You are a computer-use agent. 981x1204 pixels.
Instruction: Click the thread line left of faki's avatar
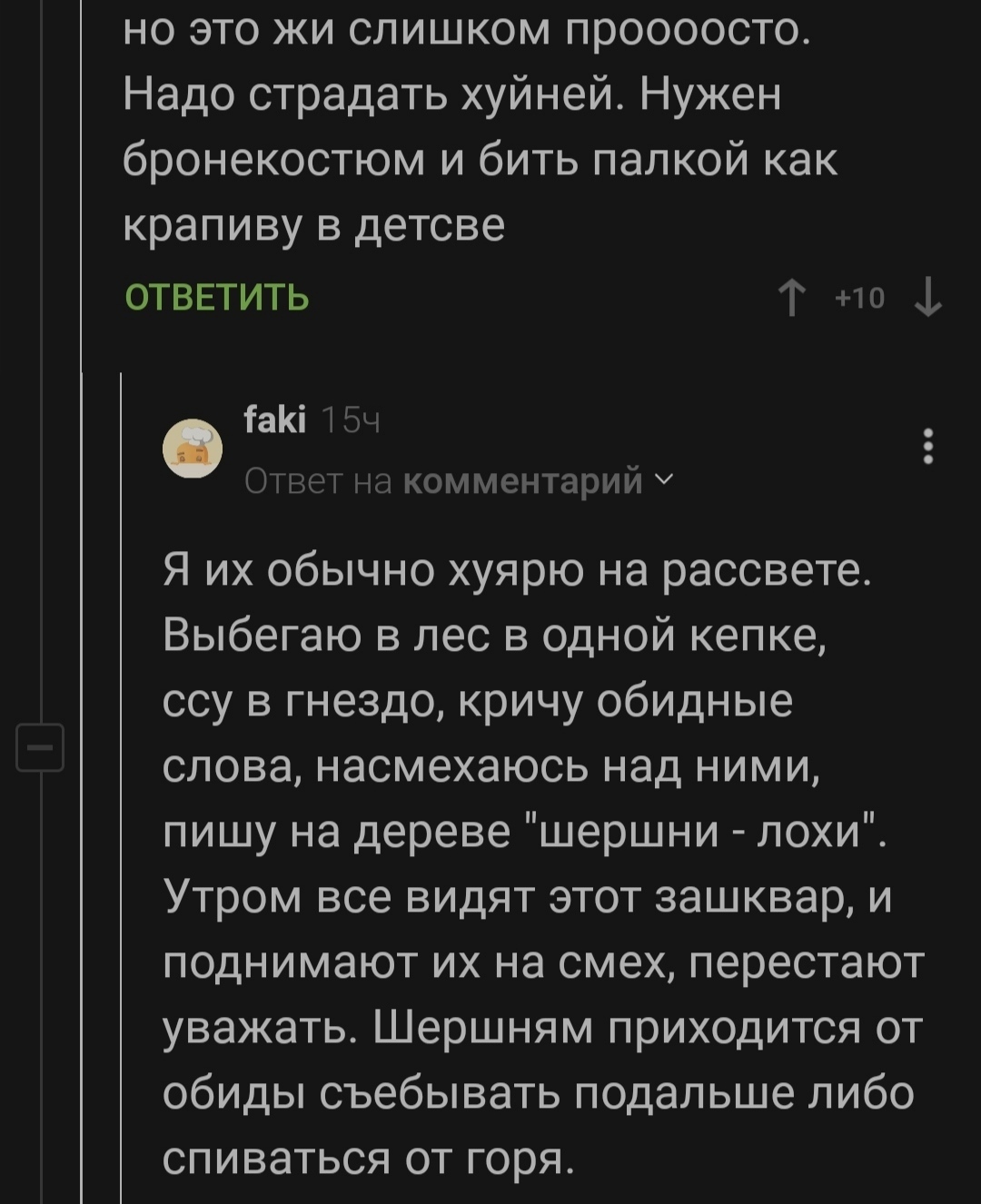coord(122,636)
